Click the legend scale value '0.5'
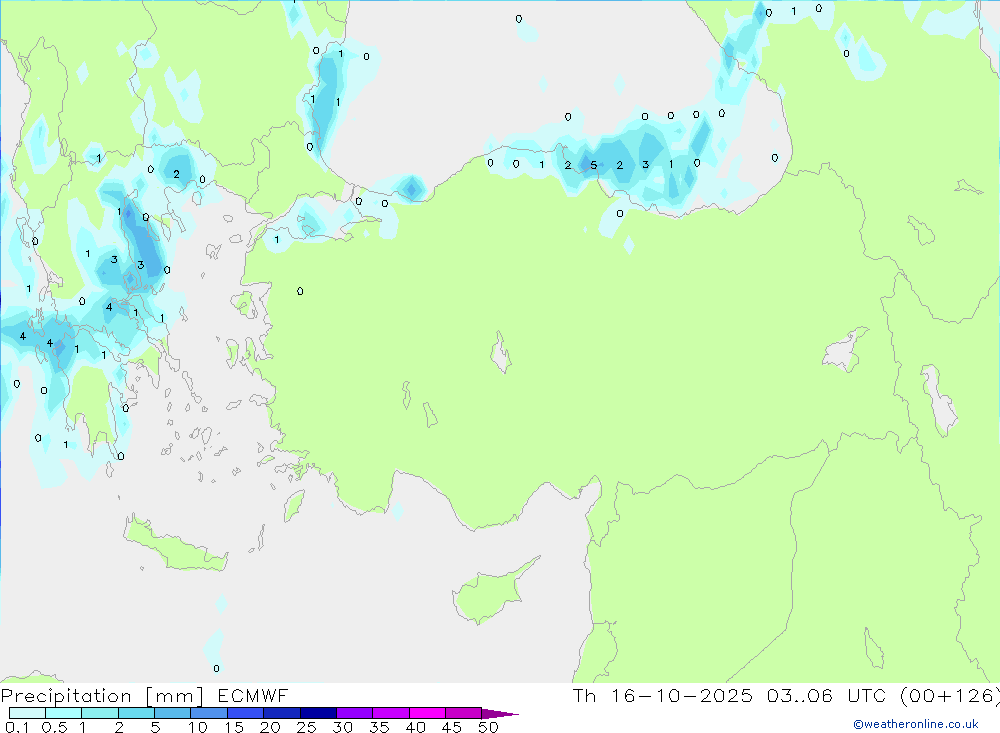Image resolution: width=1000 pixels, height=733 pixels. (54, 727)
